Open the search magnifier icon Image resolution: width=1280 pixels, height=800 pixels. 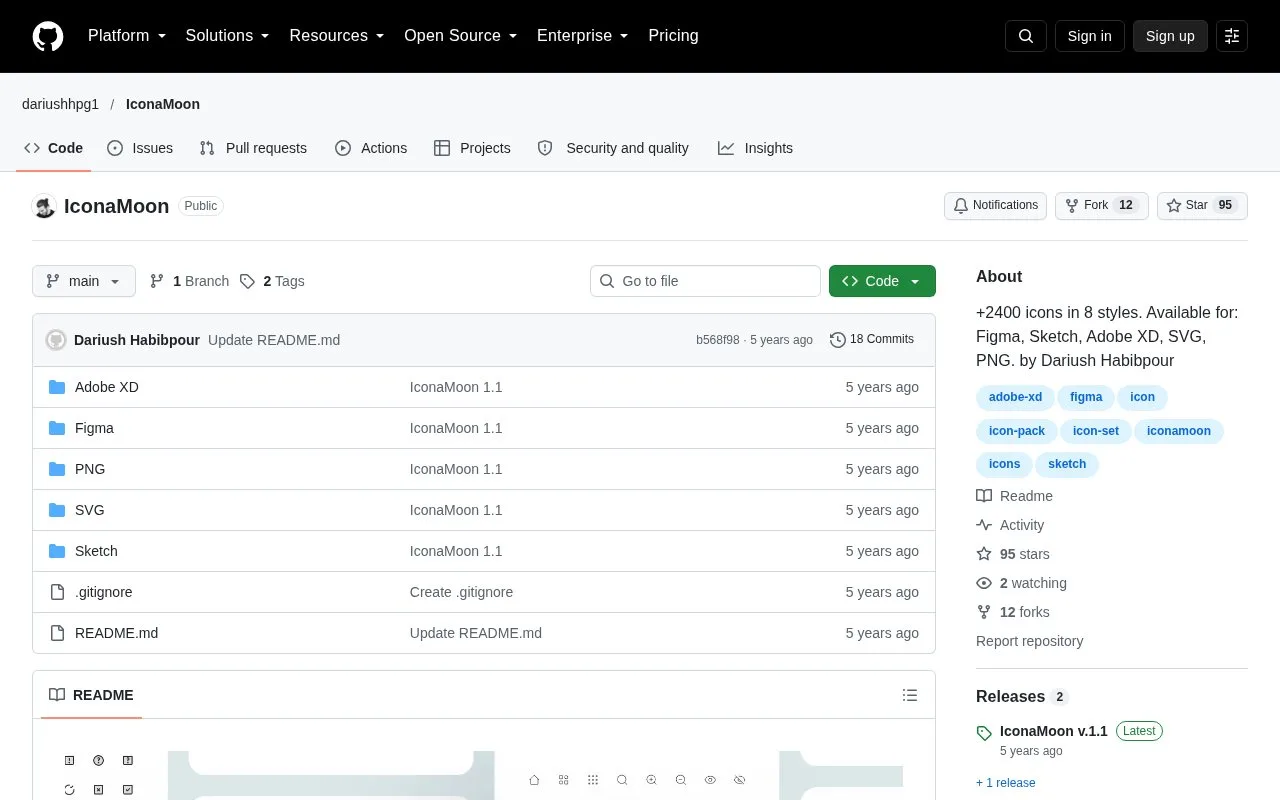click(1026, 36)
